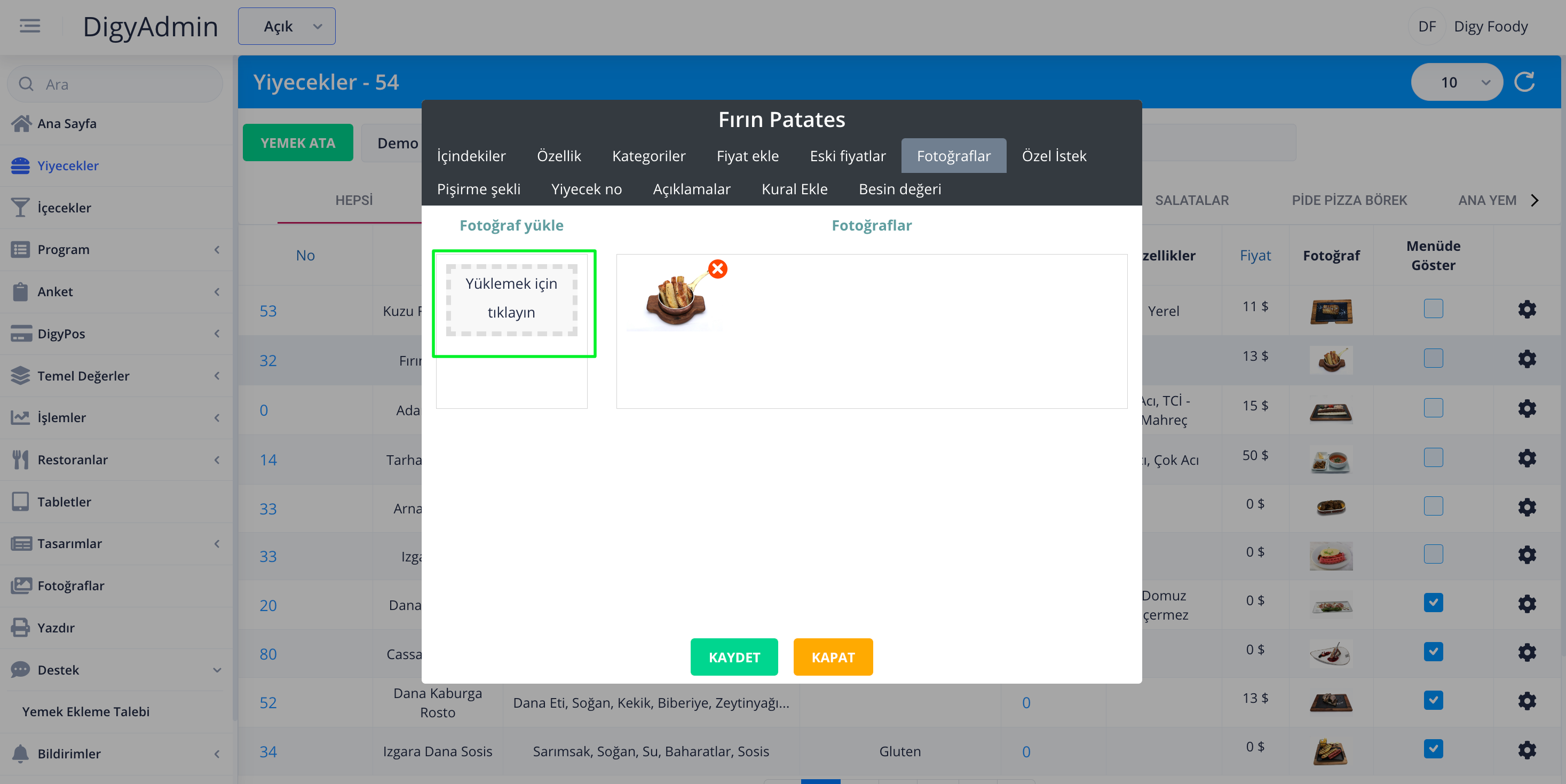Switch to the İçindekiler tab
The height and width of the screenshot is (784, 1566).
(471, 156)
